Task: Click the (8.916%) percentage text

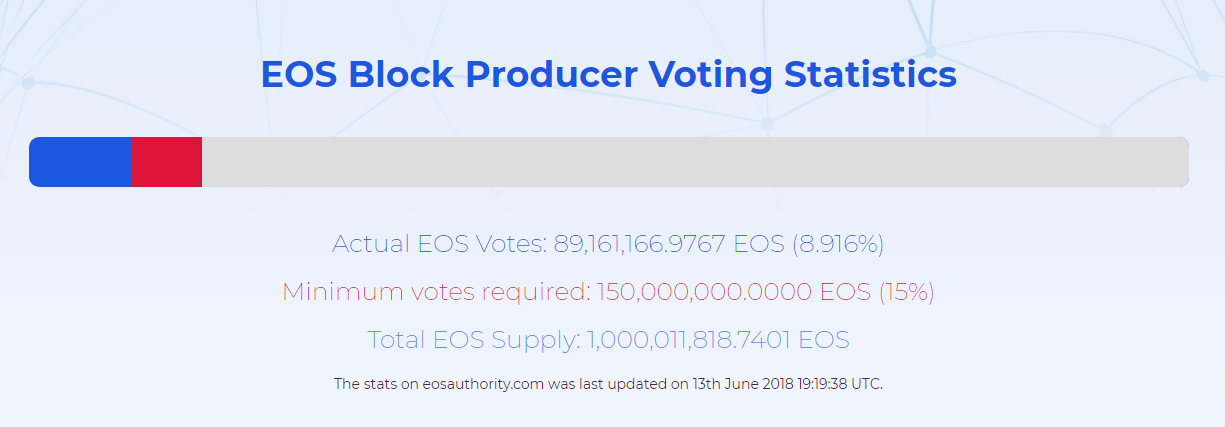Action: pyautogui.click(x=839, y=243)
